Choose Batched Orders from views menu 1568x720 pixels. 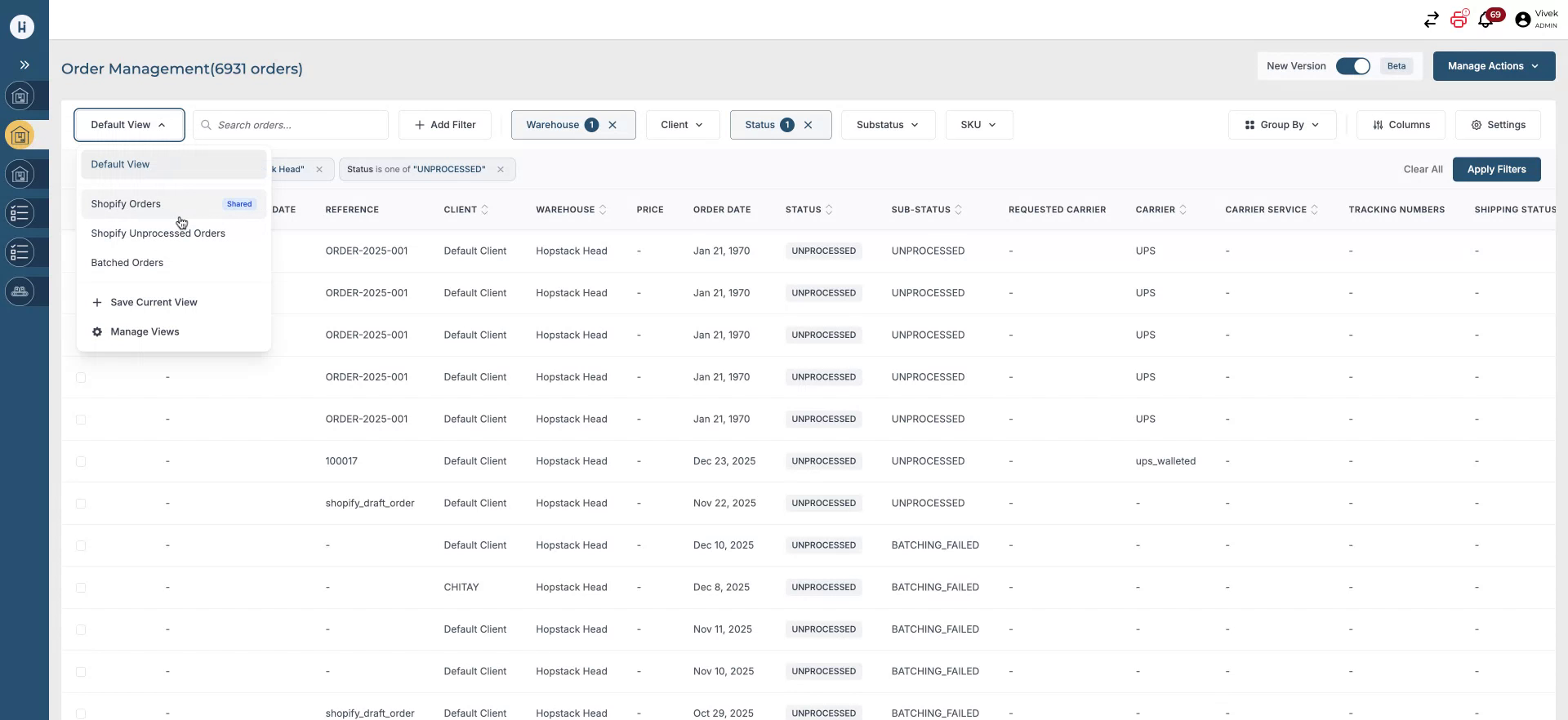pos(127,263)
